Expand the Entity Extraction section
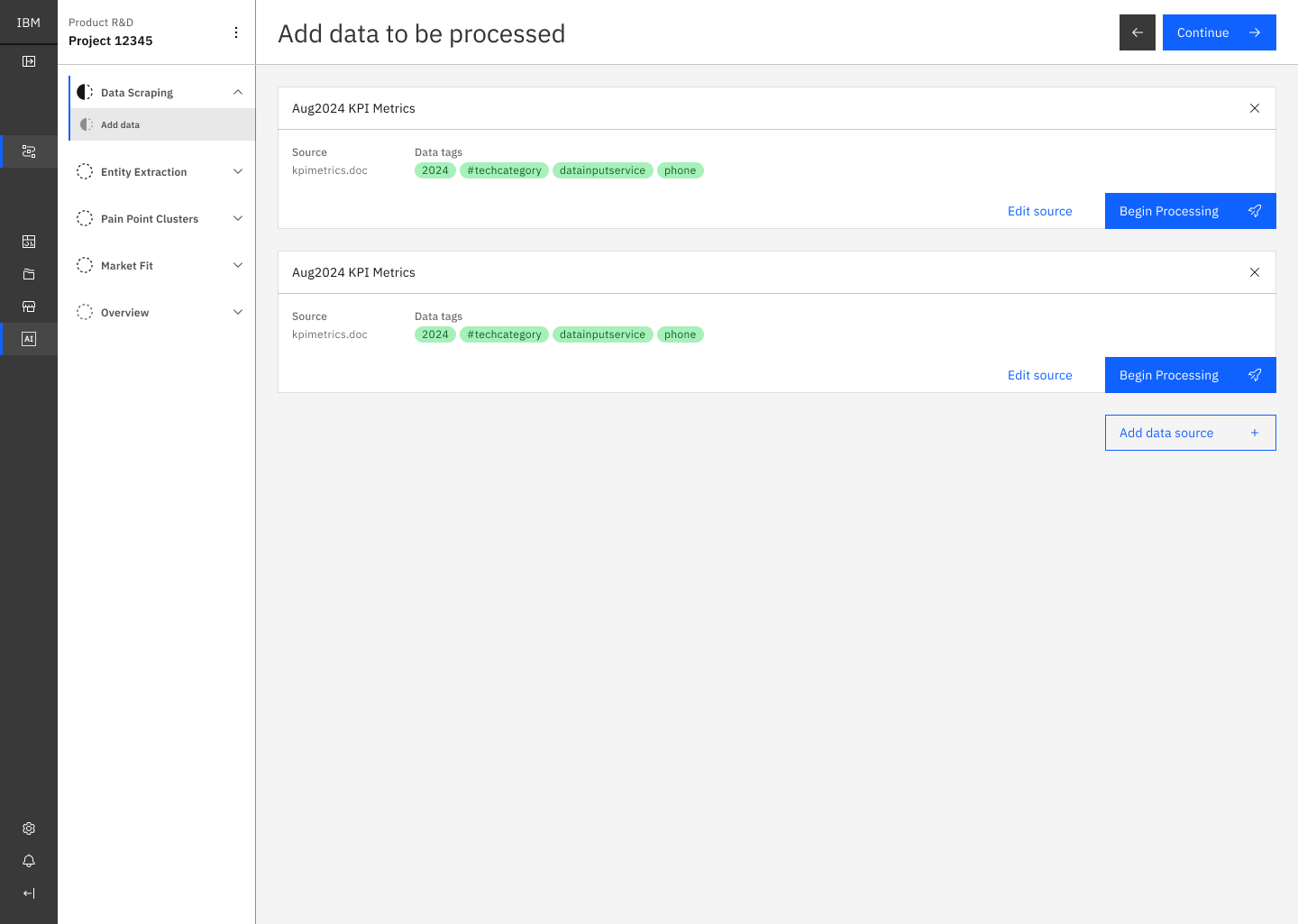This screenshot has height=924, width=1298. click(237, 171)
